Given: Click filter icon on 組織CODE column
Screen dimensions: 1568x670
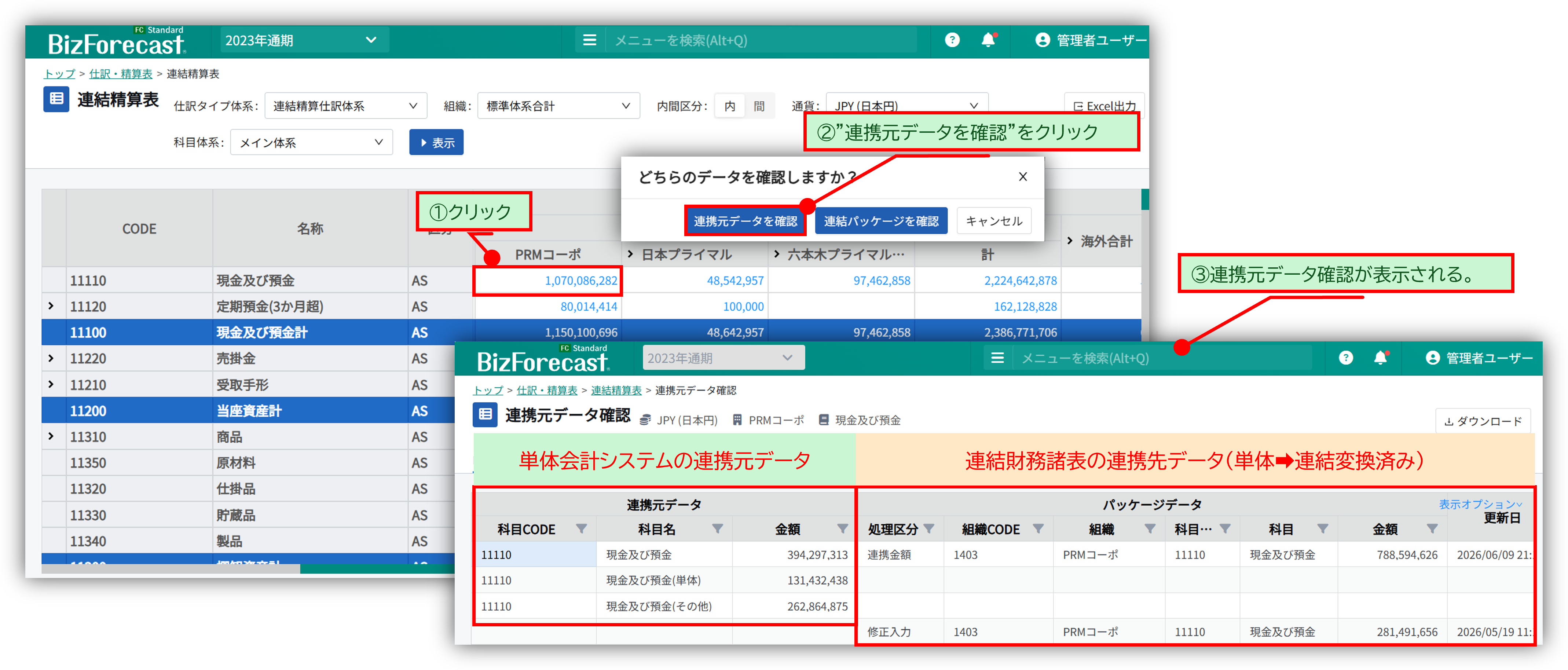Looking at the screenshot, I should (x=1038, y=528).
